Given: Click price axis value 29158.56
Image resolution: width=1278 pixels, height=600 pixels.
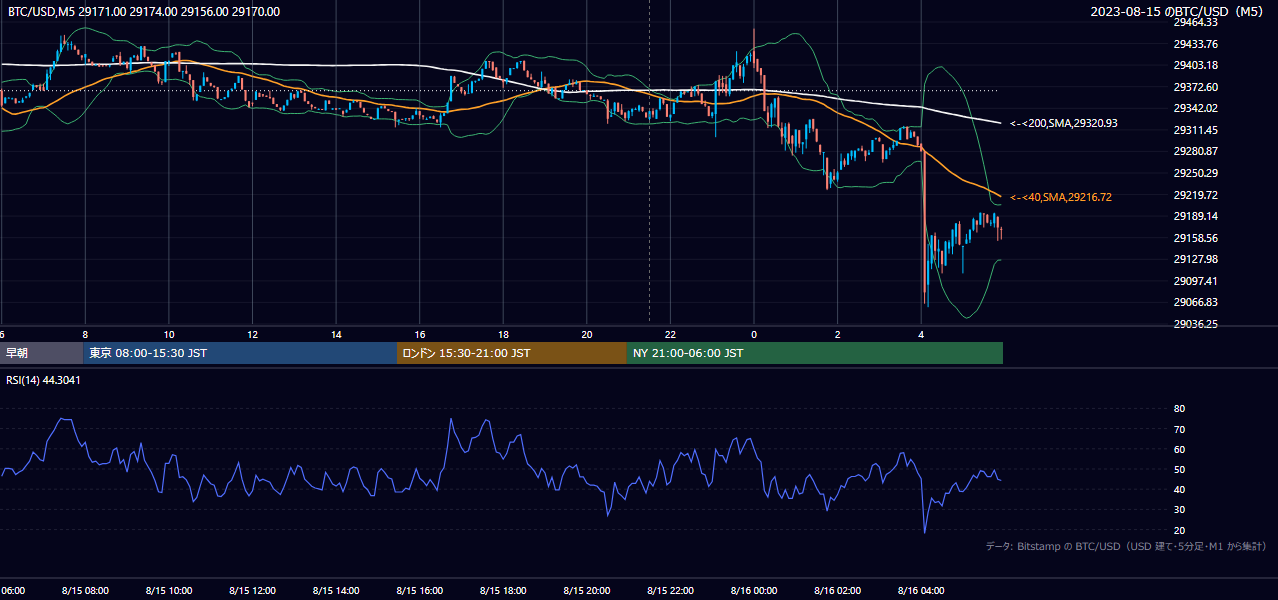Looking at the screenshot, I should click(x=1195, y=238).
